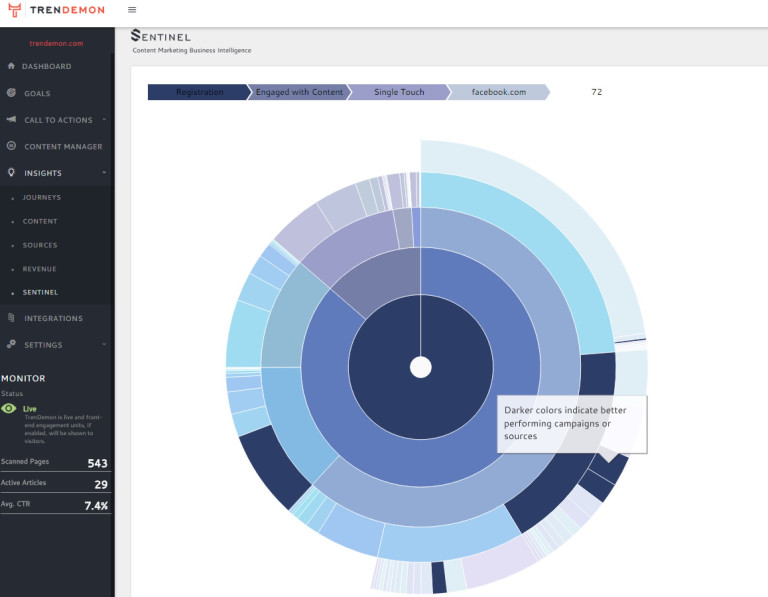This screenshot has width=768, height=597.
Task: Click the Integrations clipboard icon
Action: point(11,317)
